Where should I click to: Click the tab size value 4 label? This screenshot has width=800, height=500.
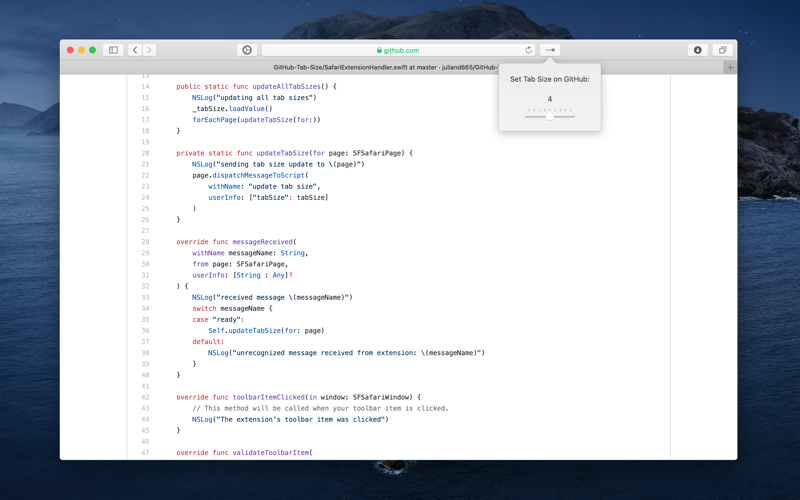point(549,99)
